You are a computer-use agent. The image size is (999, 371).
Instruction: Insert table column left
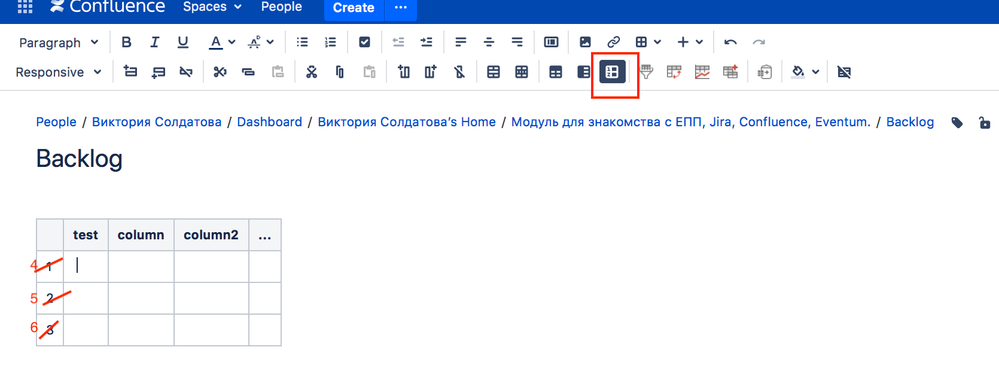pyautogui.click(x=403, y=72)
